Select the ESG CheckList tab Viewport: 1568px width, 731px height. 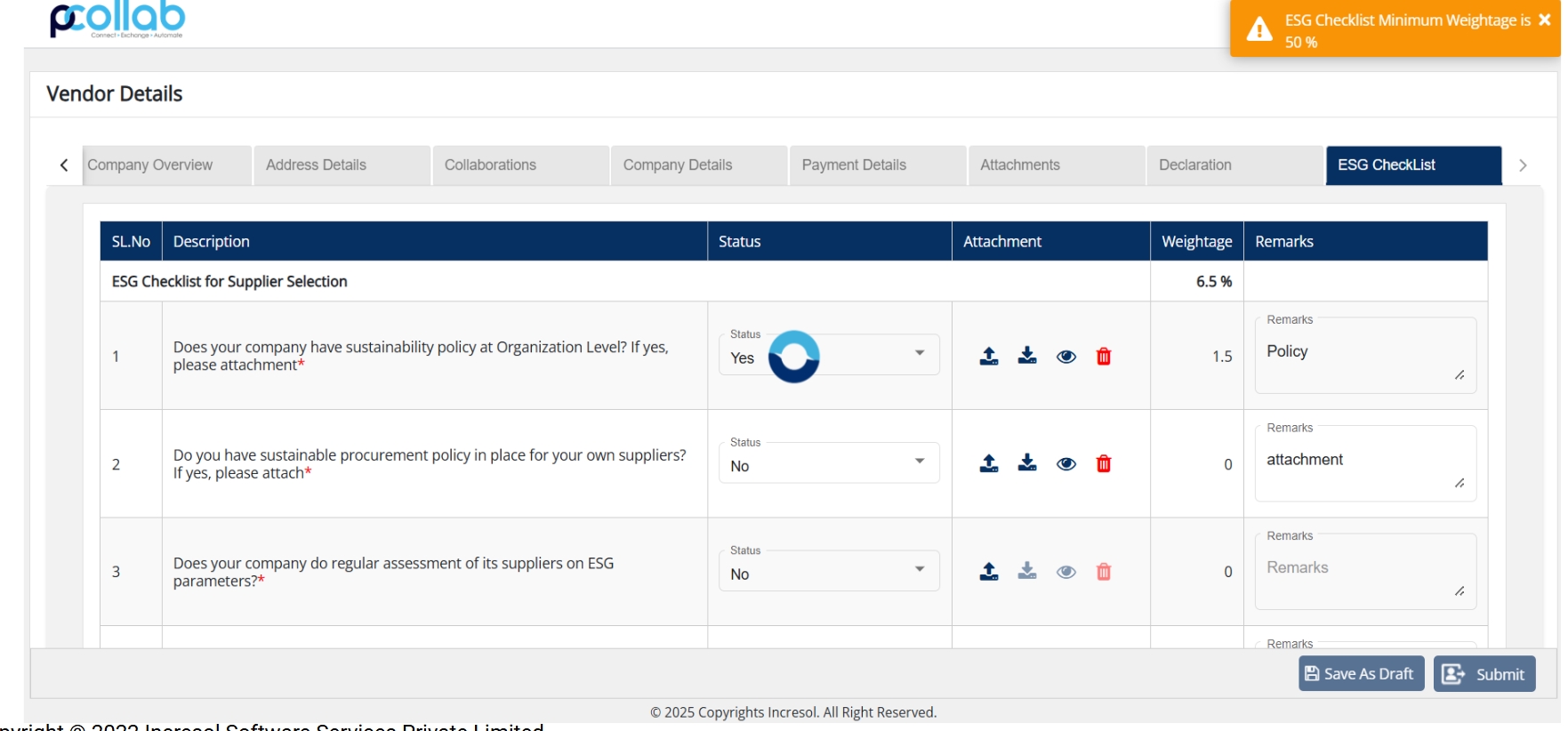click(1414, 165)
